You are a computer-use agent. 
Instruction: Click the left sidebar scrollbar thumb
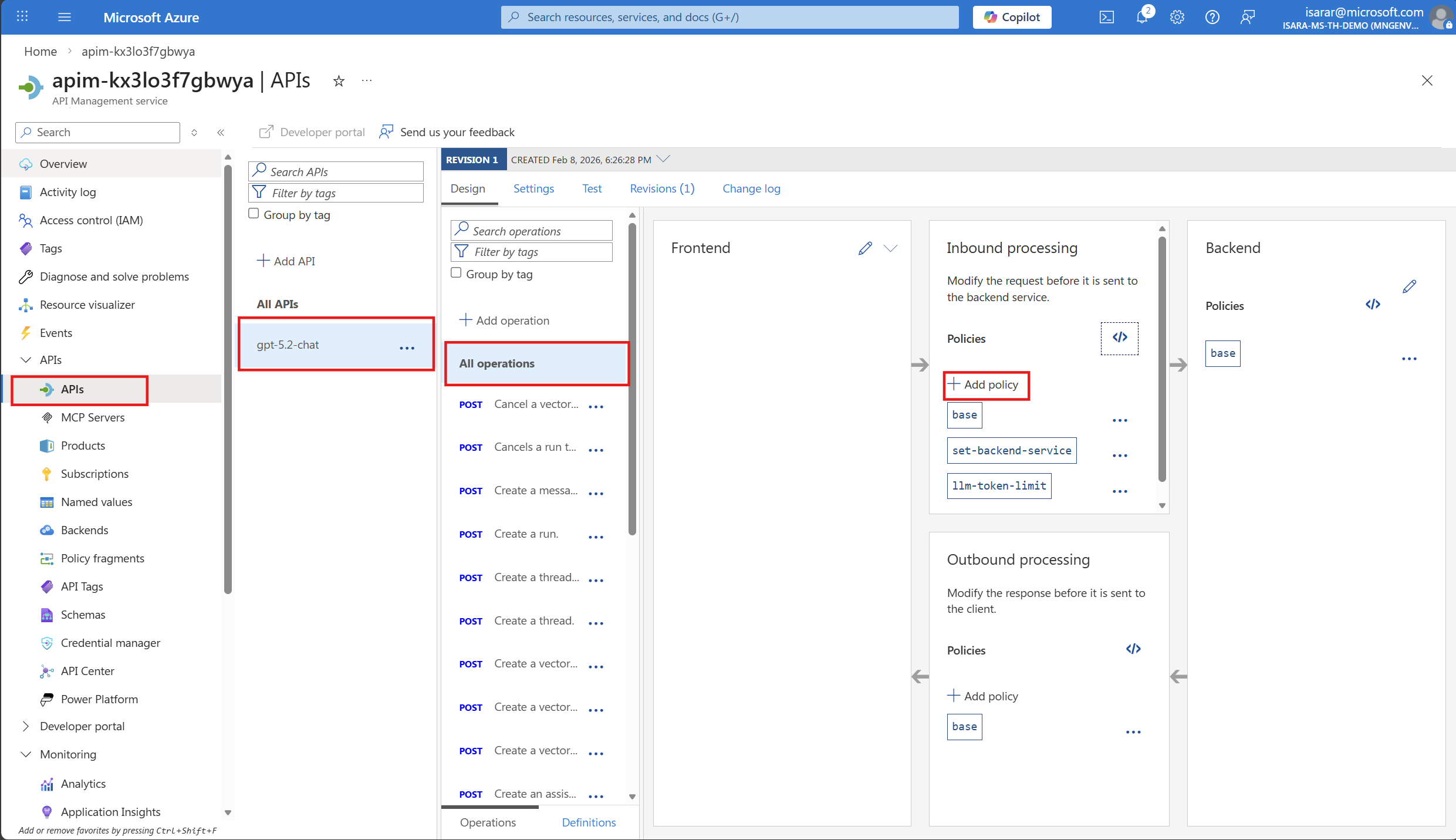(x=228, y=379)
